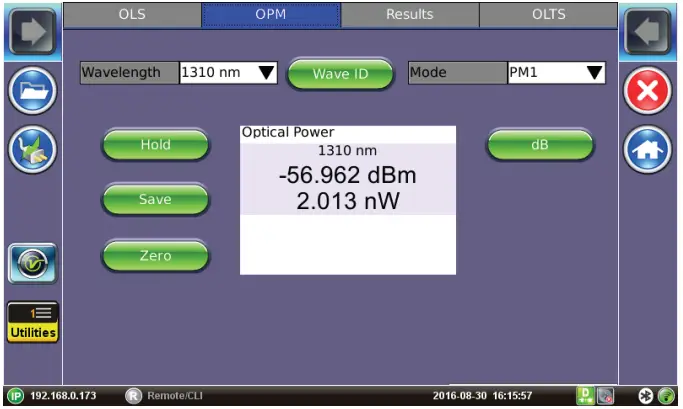Image resolution: width=683 pixels, height=409 pixels.
Task: Click the Mode label
Action: click(457, 72)
